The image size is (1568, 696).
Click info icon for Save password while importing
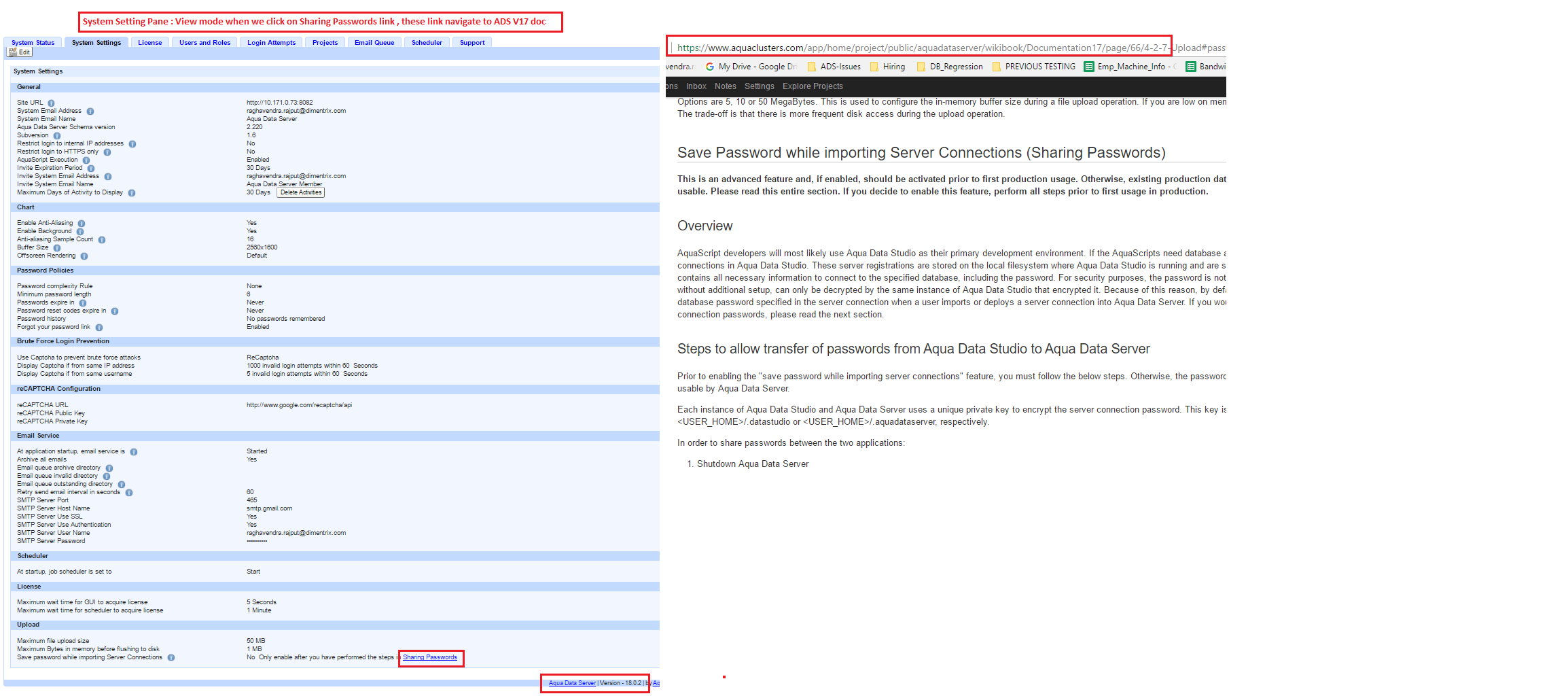171,658
